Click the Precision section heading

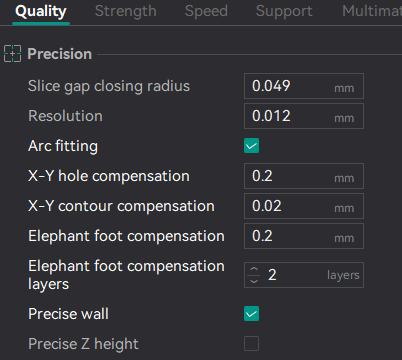59,54
